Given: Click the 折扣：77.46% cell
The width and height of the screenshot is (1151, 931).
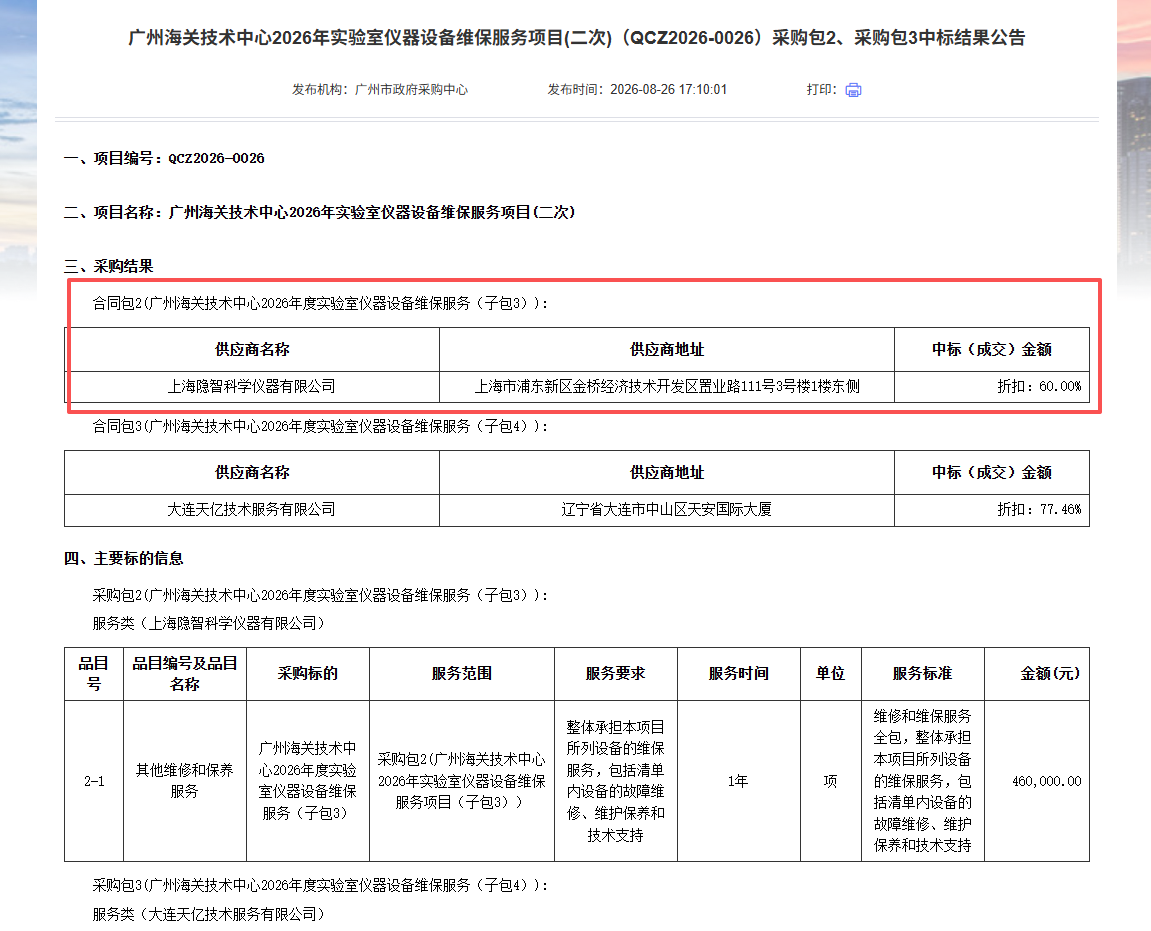Looking at the screenshot, I should point(992,510).
